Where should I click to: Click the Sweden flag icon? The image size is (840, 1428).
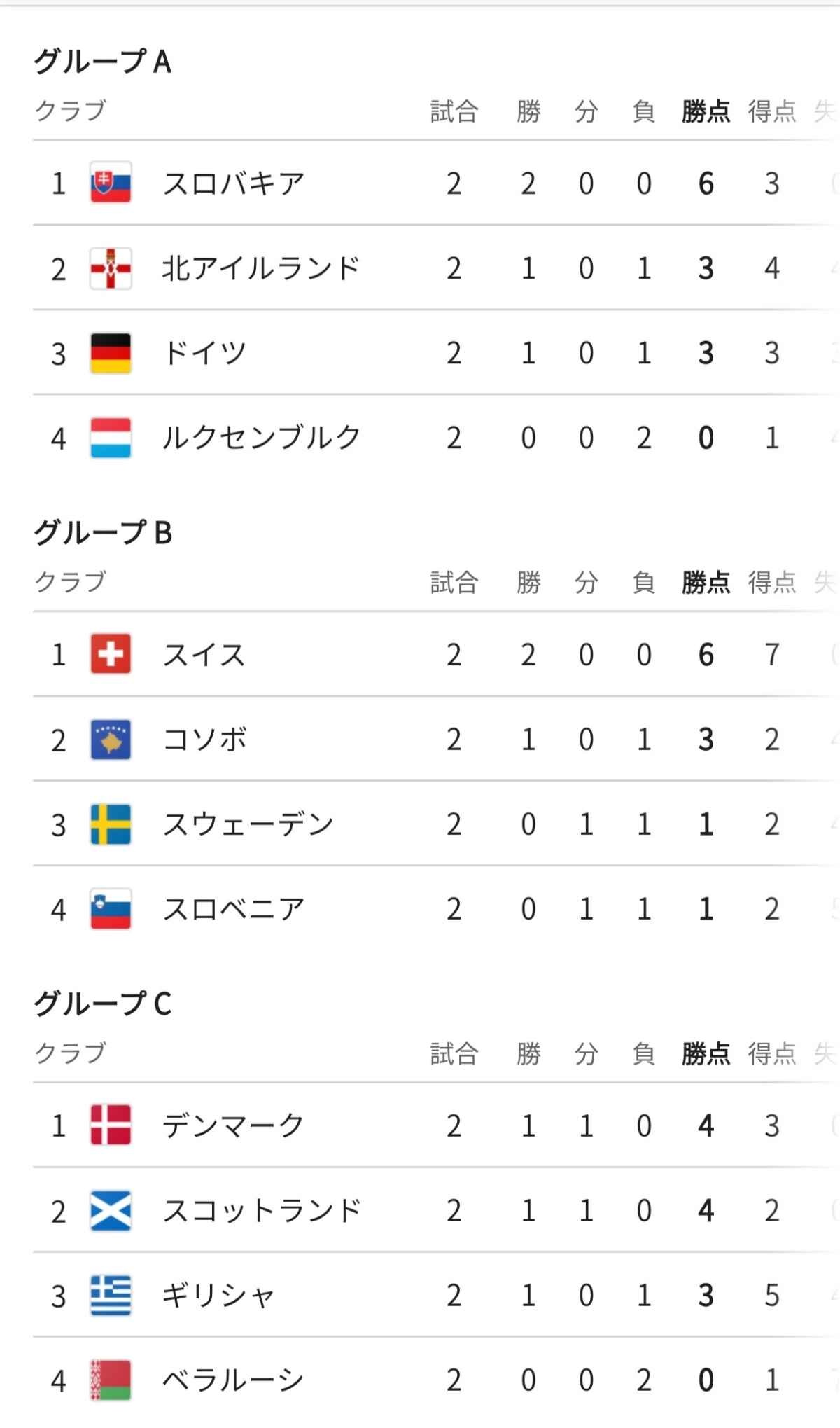(x=111, y=824)
